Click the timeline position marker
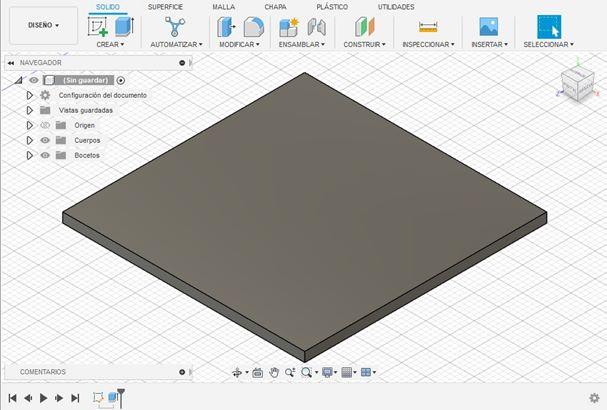Image resolution: width=607 pixels, height=410 pixels. click(x=121, y=398)
